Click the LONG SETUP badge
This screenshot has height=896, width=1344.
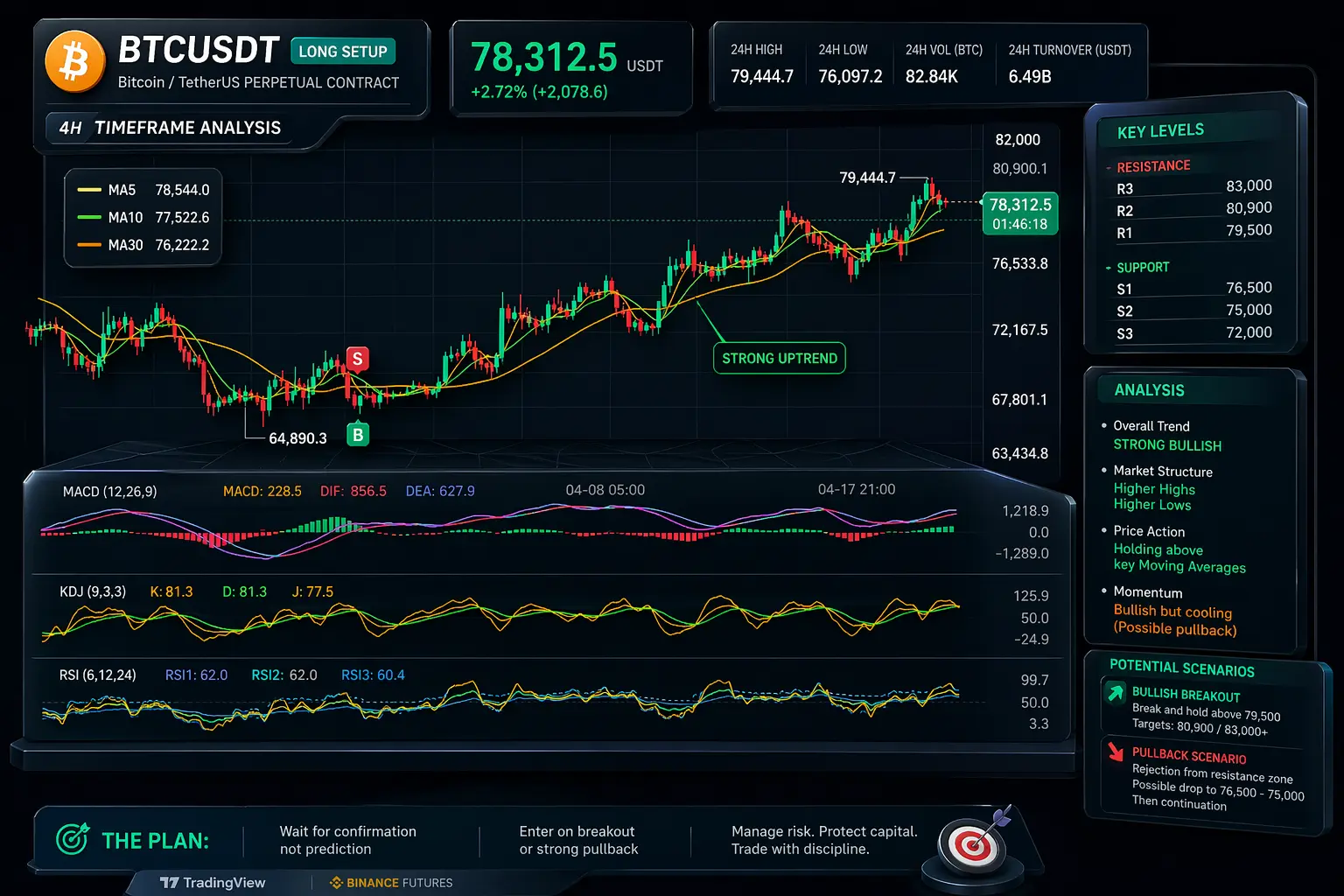tap(343, 52)
